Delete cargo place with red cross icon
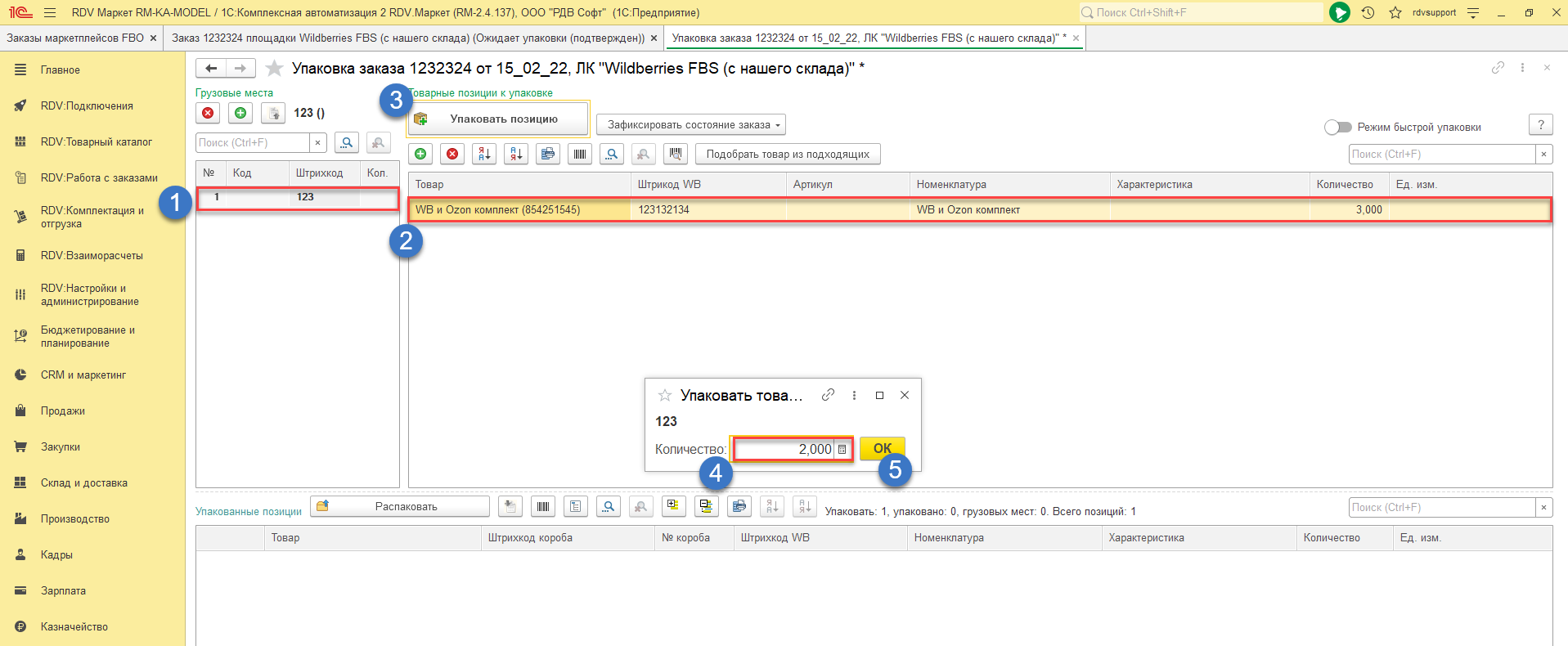Screen dimensions: 1568x646 tap(208, 113)
